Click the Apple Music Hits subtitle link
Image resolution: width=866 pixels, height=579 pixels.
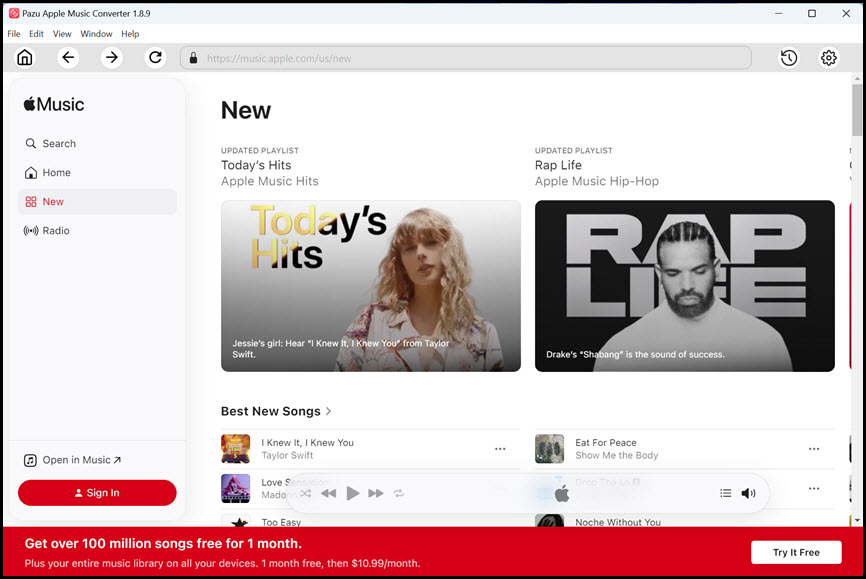pos(270,181)
